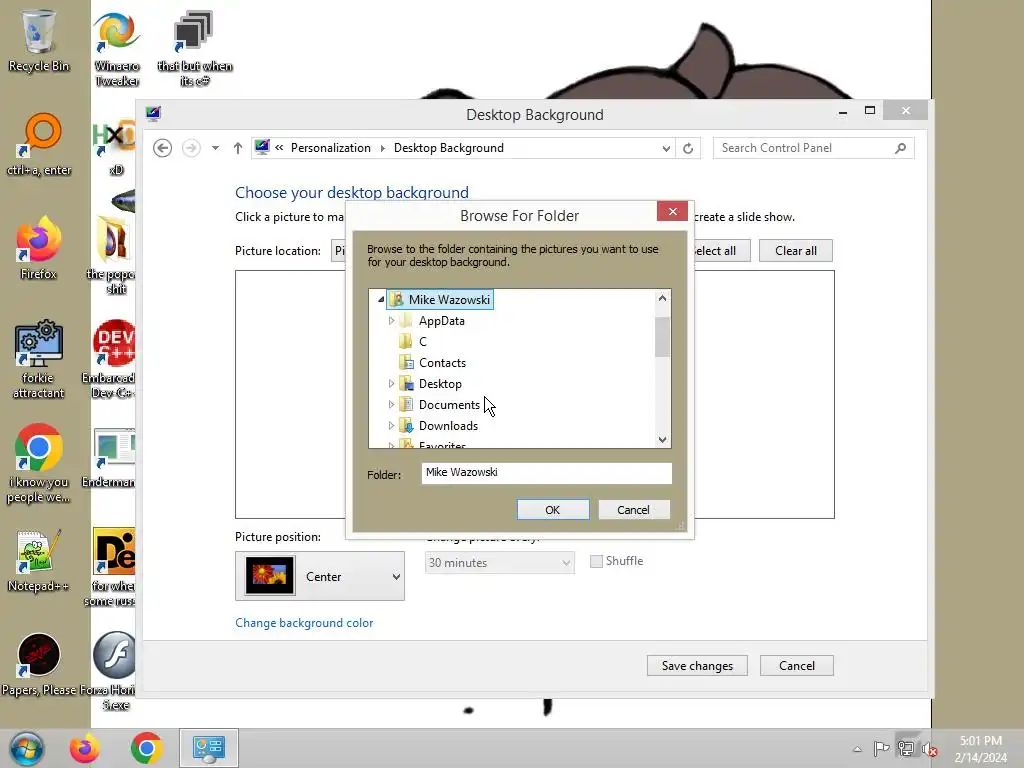
Task: Open Change background color link
Action: 304,623
